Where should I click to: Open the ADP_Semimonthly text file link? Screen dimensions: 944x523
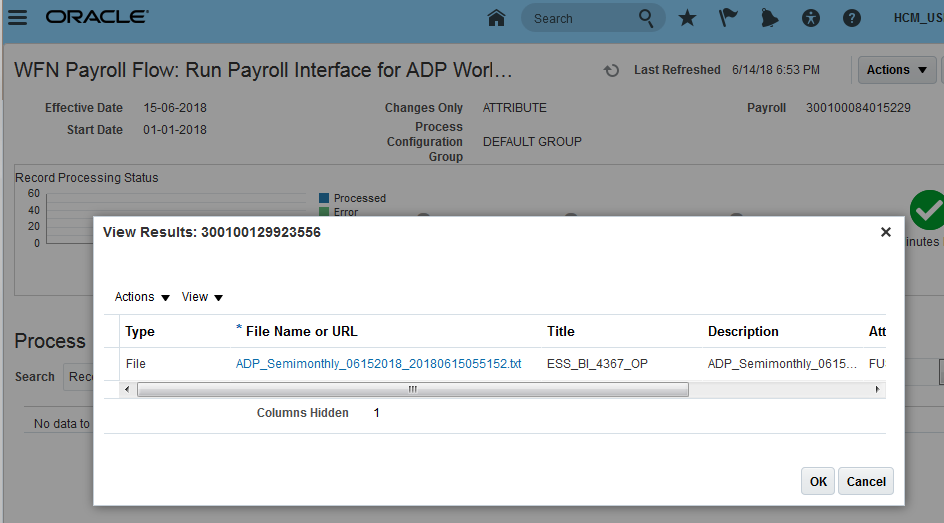tap(378, 364)
